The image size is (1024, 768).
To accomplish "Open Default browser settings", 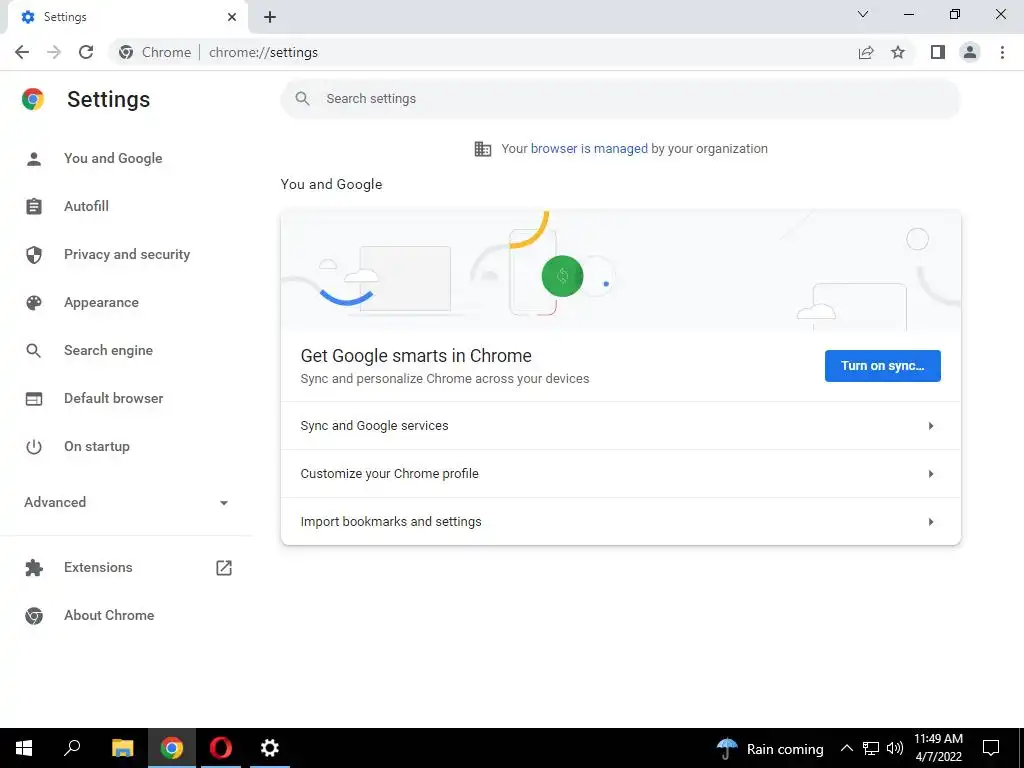I will pos(114,398).
